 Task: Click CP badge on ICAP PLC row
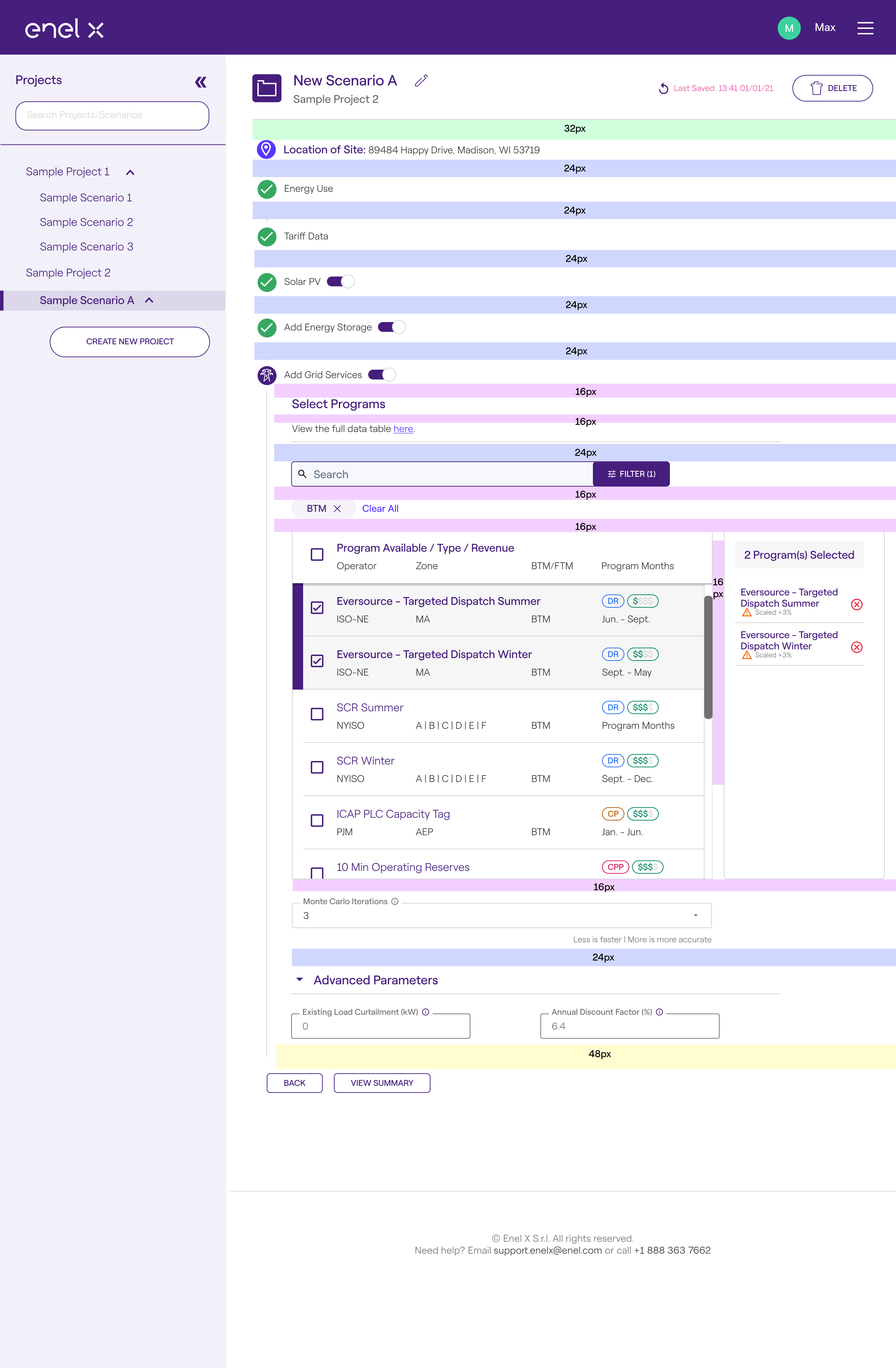tap(613, 814)
